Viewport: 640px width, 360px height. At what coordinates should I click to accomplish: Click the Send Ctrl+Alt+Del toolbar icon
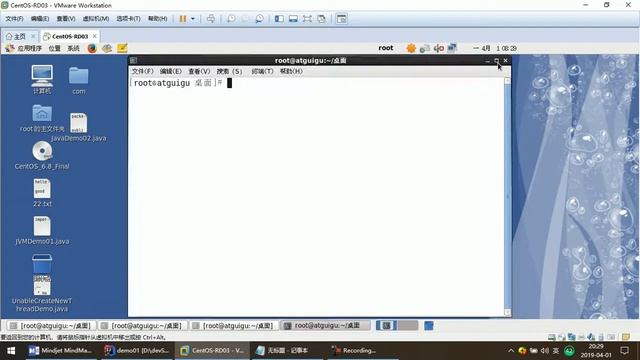pyautogui.click(x=211, y=19)
